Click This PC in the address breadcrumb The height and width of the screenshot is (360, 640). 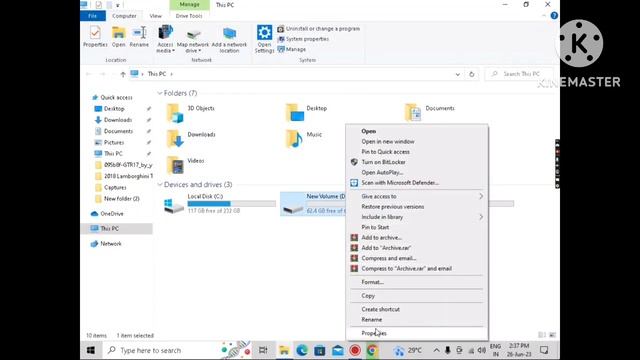click(x=157, y=74)
